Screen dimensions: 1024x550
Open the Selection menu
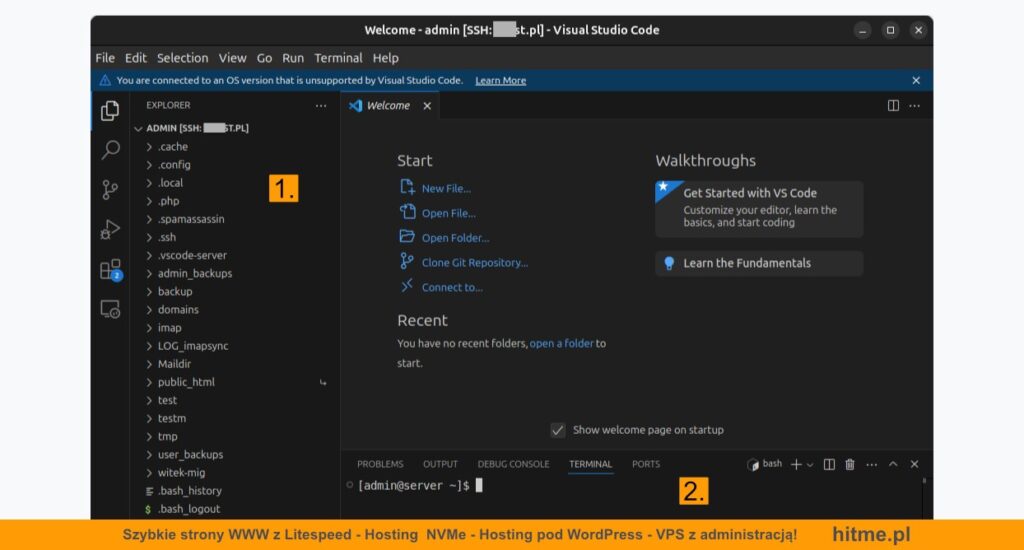coord(182,58)
